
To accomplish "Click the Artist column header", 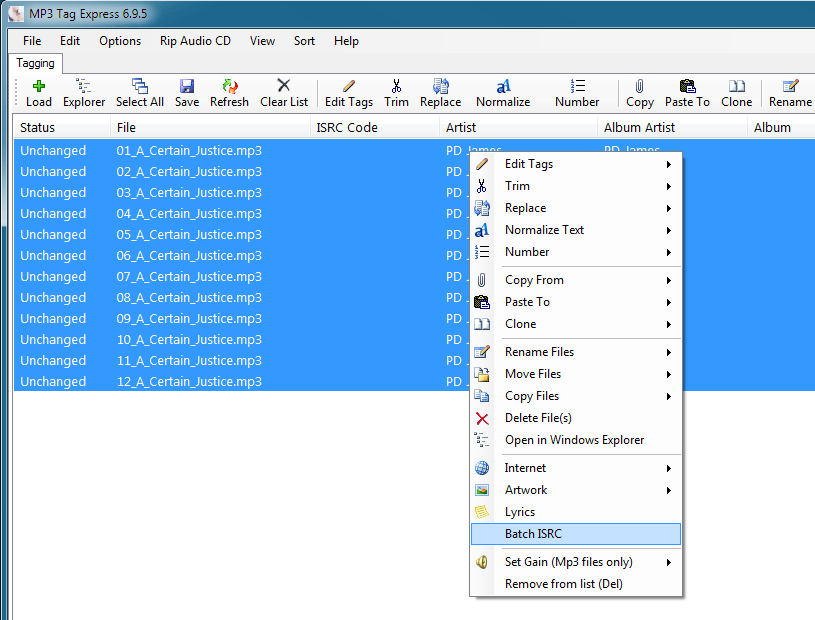I will [x=461, y=127].
